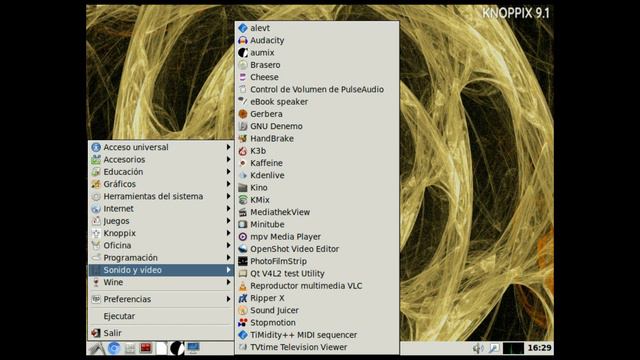Click the 16:29 taskbar clock

pos(539,348)
